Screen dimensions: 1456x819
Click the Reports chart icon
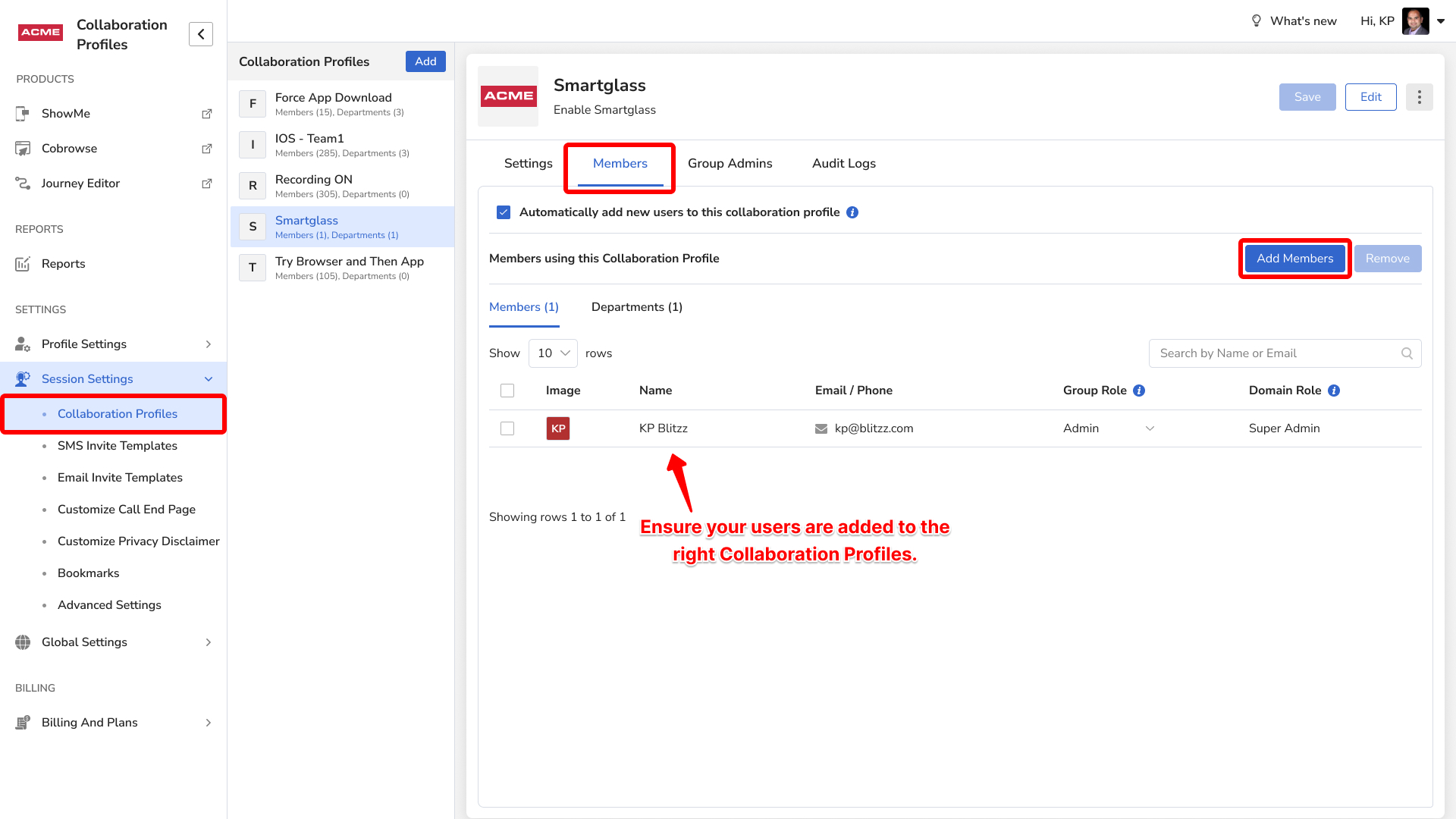[23, 264]
